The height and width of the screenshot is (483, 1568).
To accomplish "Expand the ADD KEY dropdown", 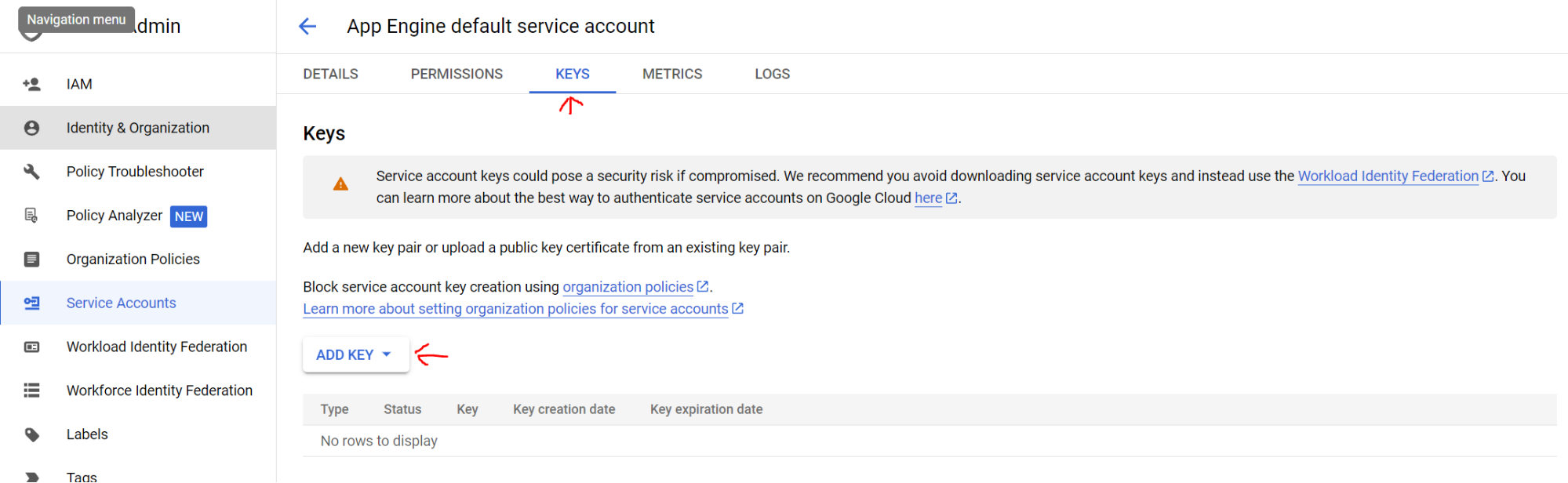I will click(355, 355).
